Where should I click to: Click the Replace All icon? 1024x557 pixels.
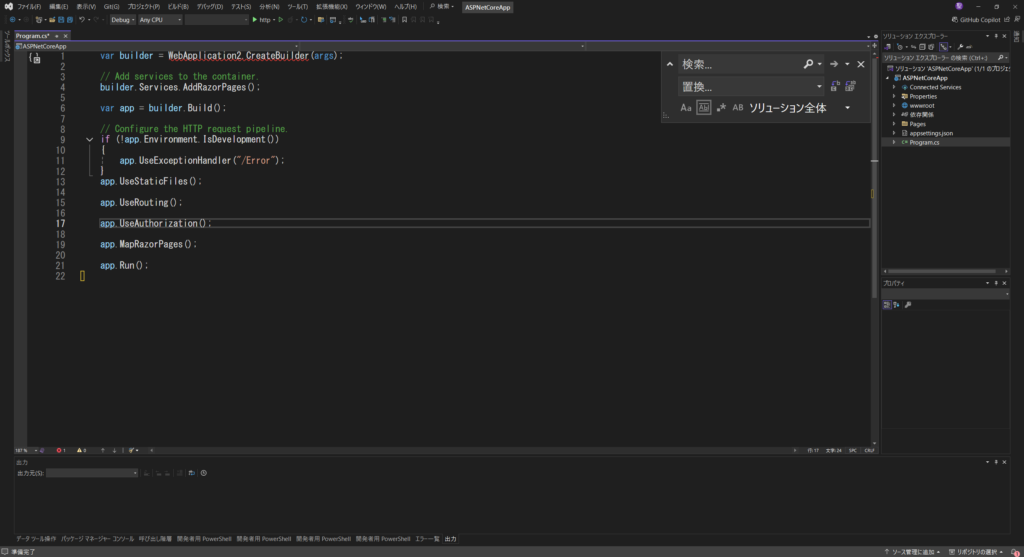850,86
